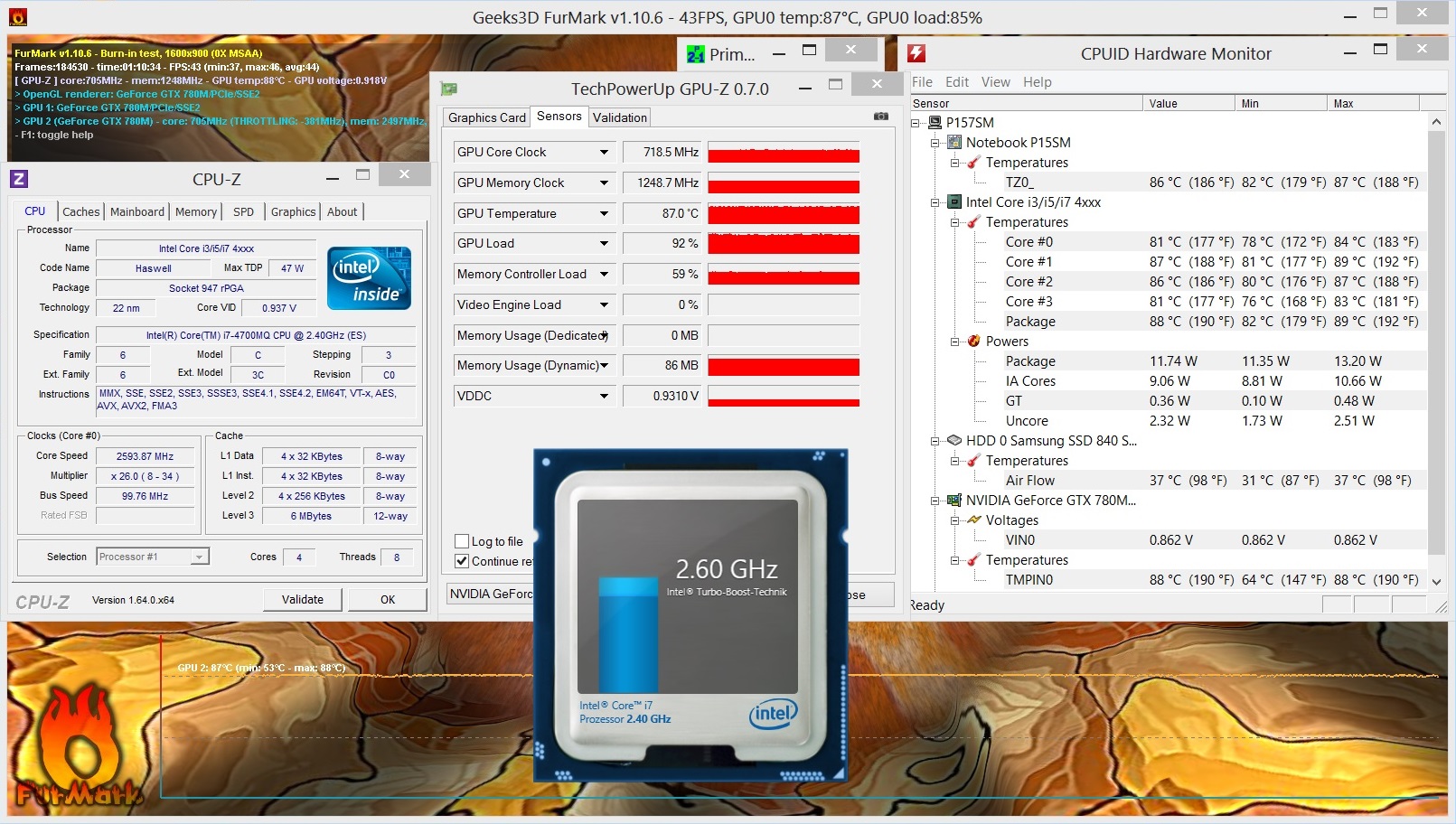Open the Memory Controller Load dropdown
This screenshot has width=1456, height=824.
(604, 274)
